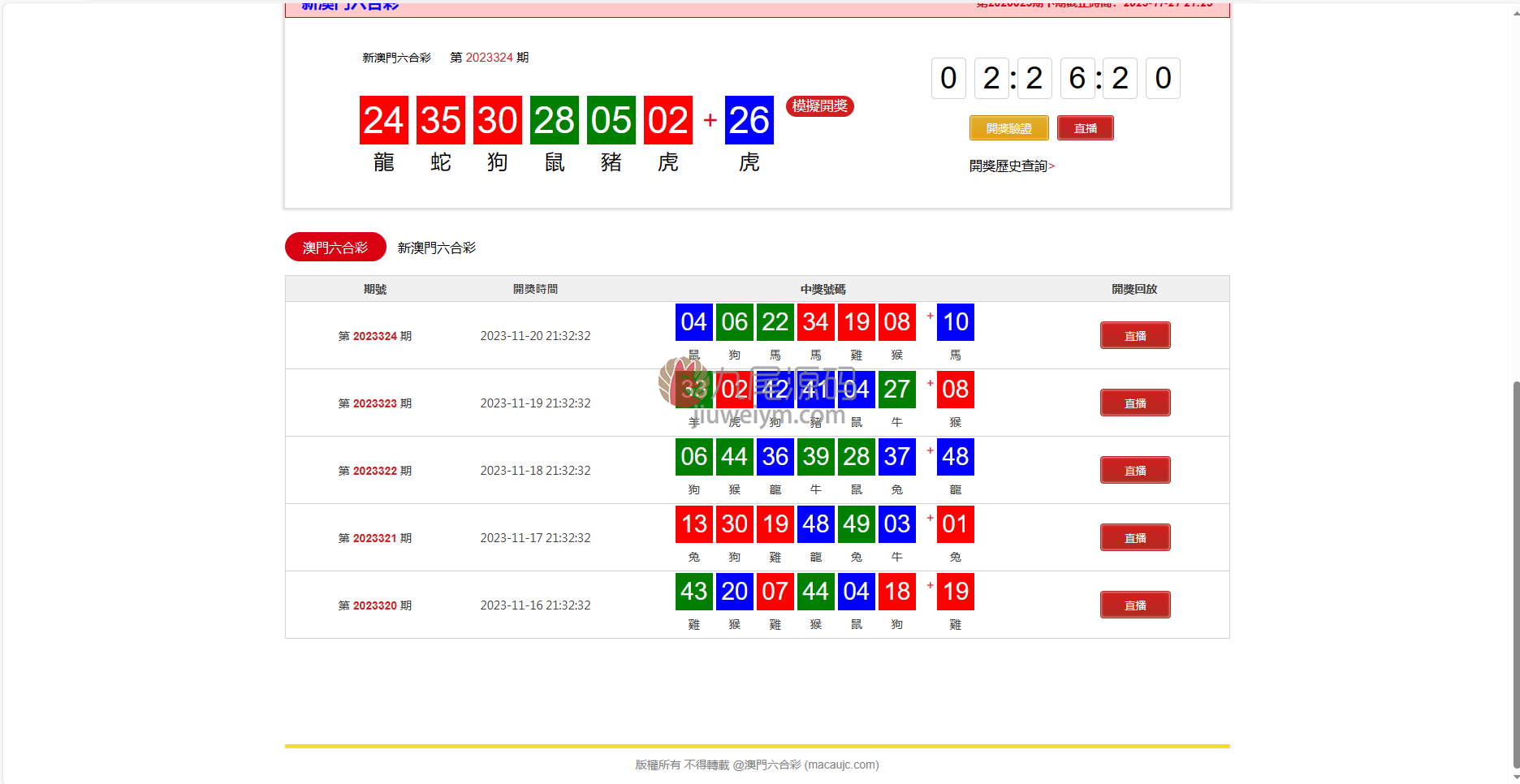This screenshot has width=1520, height=784.
Task: Click special ball 19 in row 2023320
Action: pos(956,592)
